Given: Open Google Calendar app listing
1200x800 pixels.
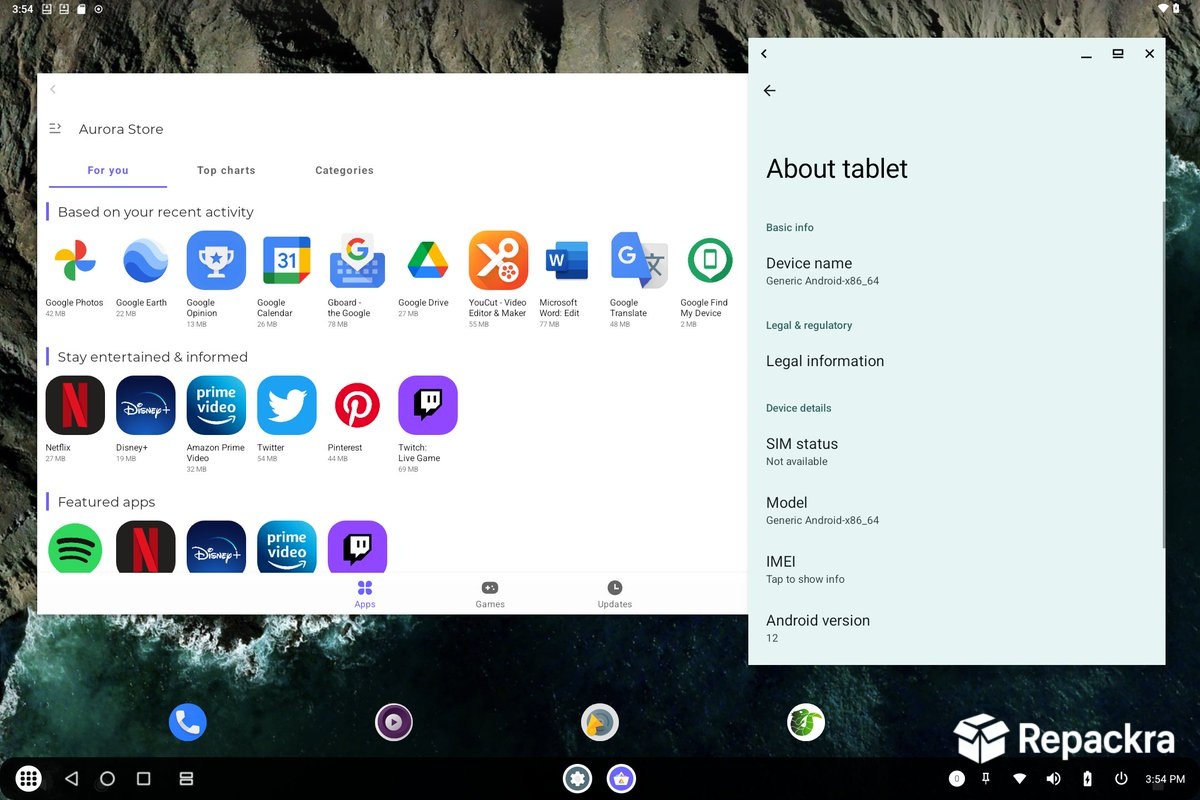Looking at the screenshot, I should click(287, 261).
